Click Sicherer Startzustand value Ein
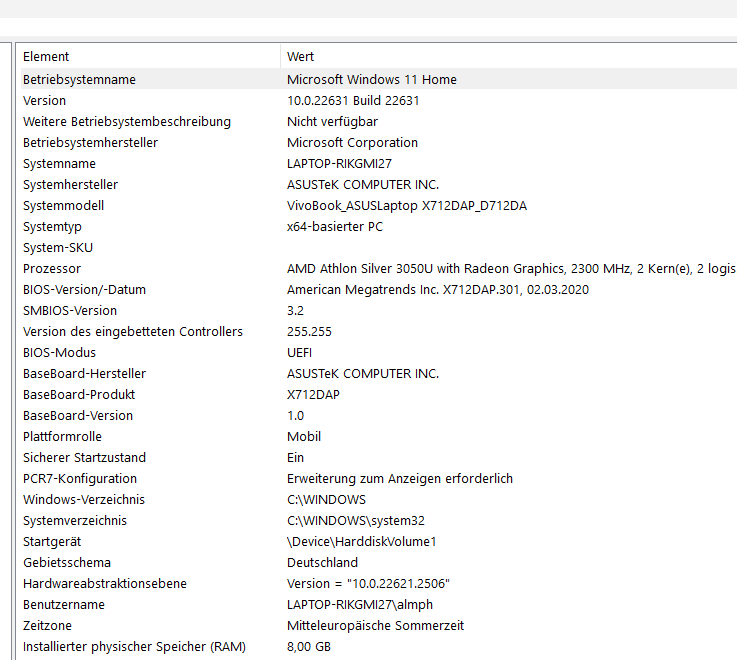 (296, 457)
